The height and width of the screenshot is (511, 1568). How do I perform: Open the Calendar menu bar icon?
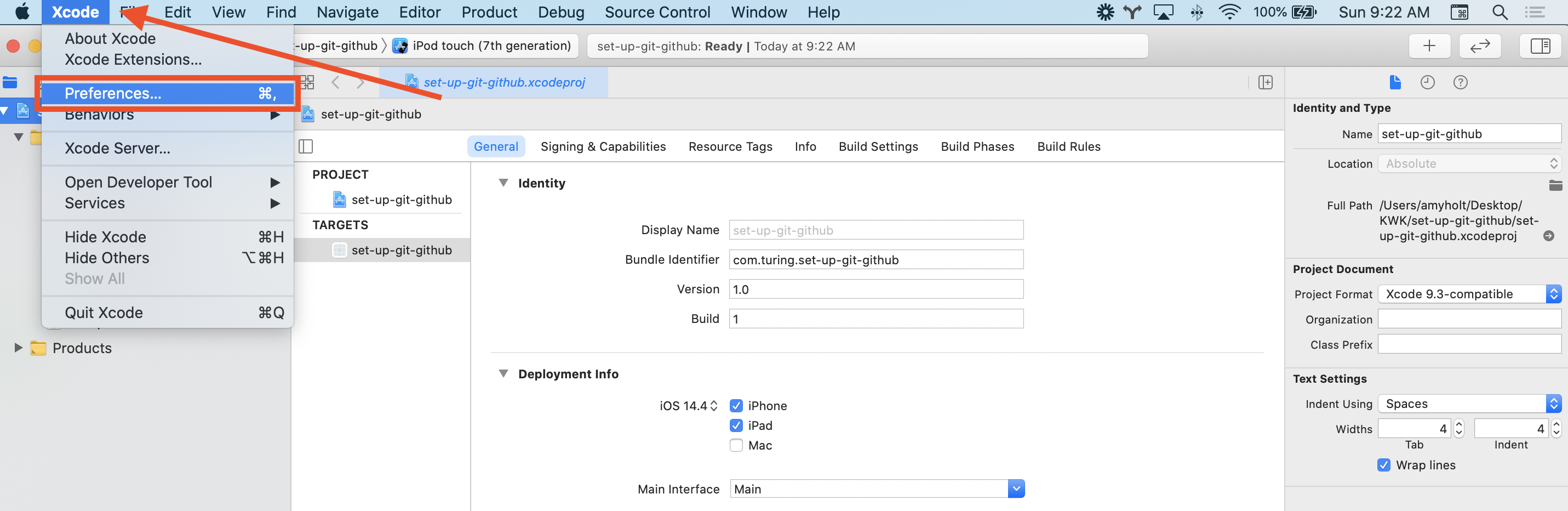click(1459, 12)
